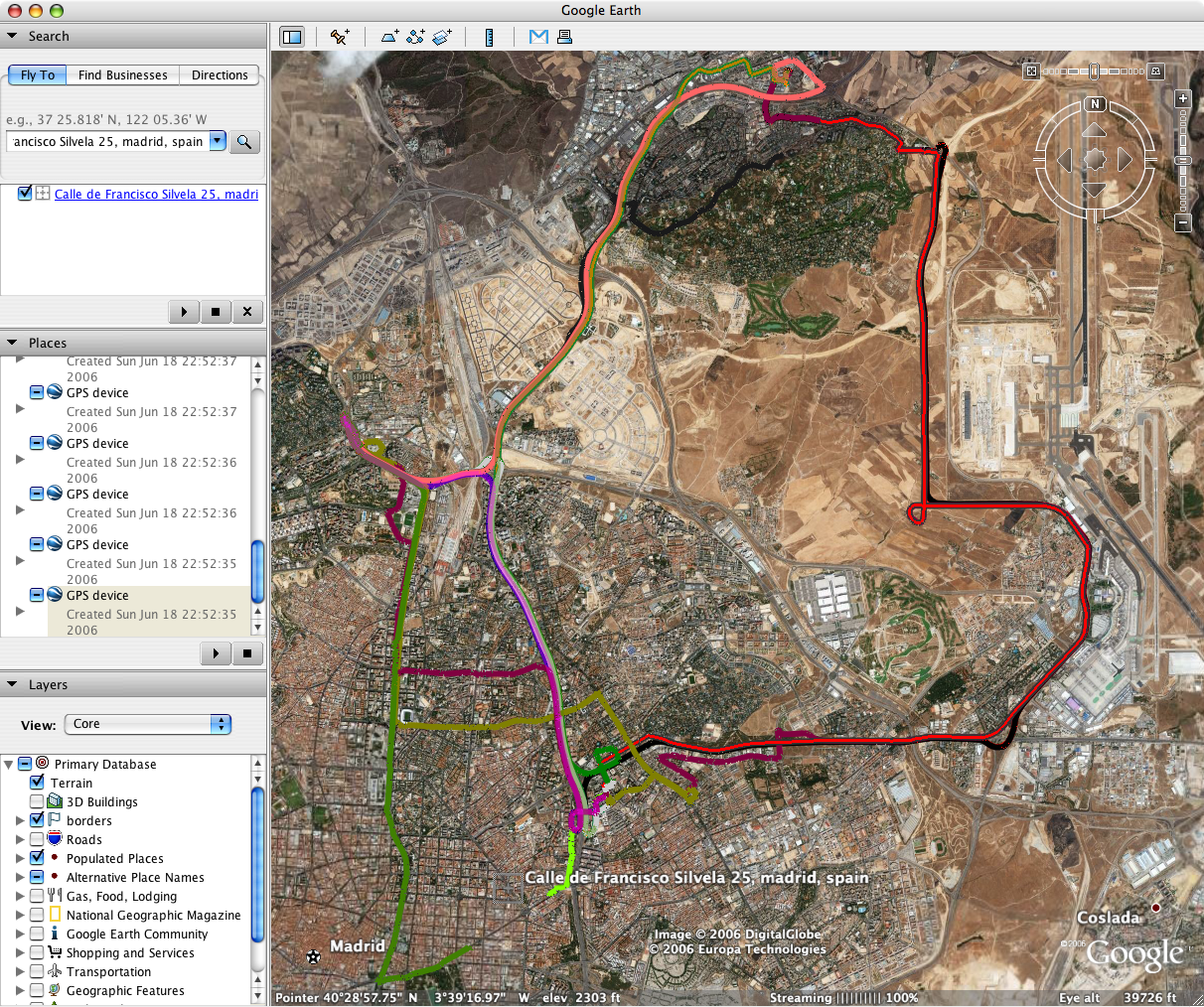Expand the borders layer group
Image resolution: width=1204 pixels, height=1007 pixels.
(20, 820)
